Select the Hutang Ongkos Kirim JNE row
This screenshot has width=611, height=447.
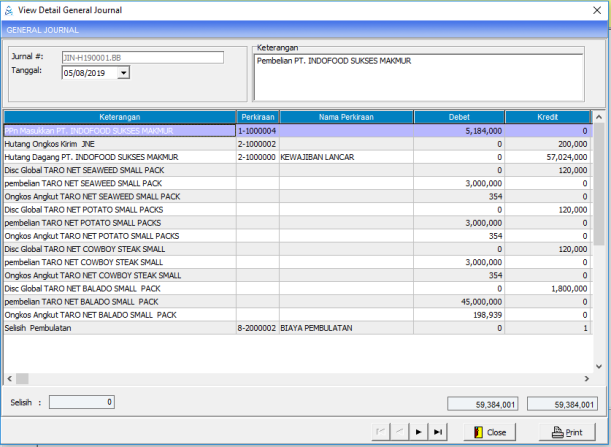pos(118,143)
